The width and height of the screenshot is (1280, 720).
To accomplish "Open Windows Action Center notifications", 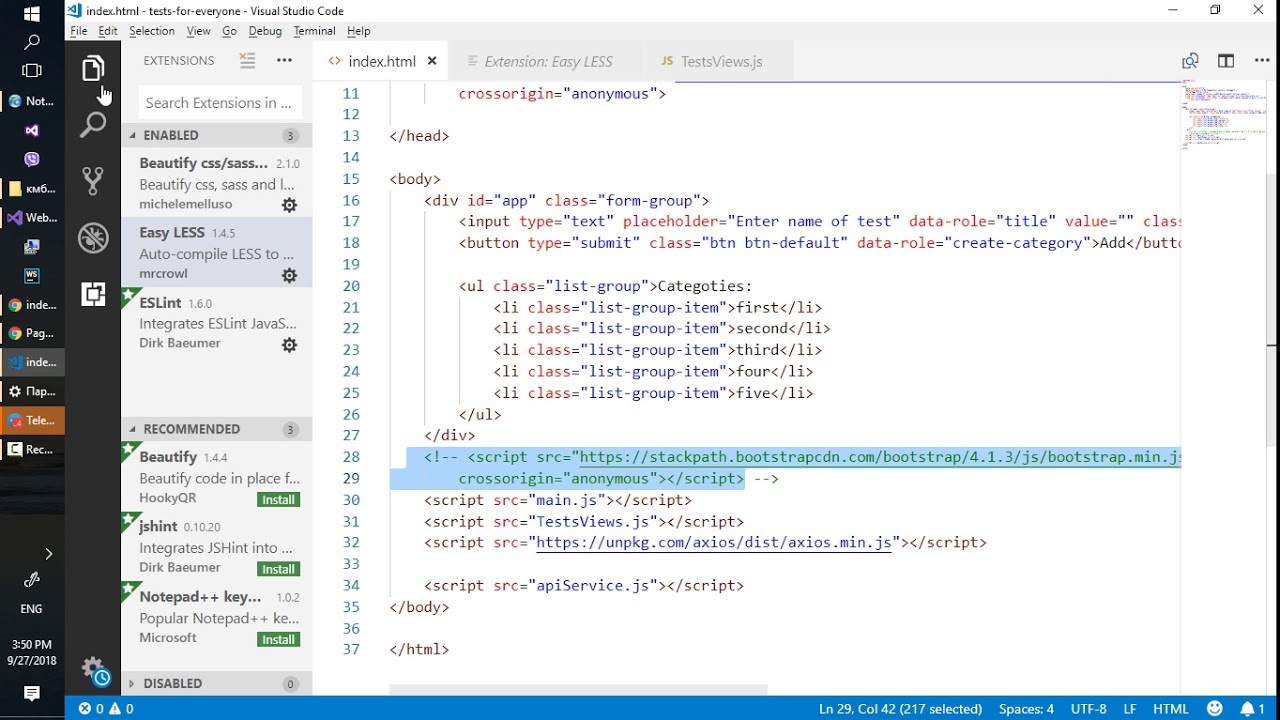I will coord(32,693).
